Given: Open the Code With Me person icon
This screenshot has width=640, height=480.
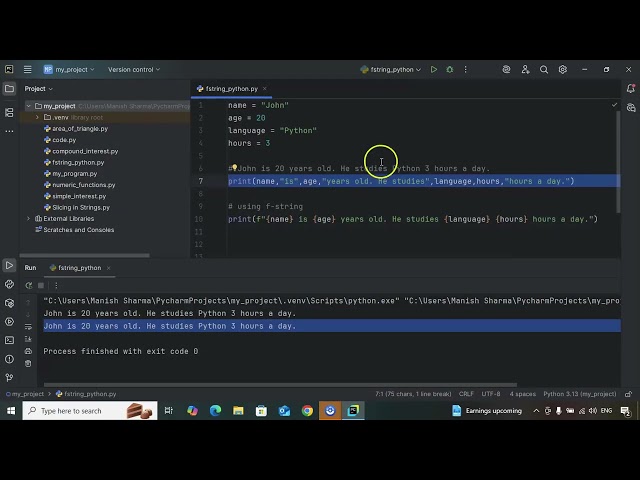Looking at the screenshot, I should click(x=525, y=69).
